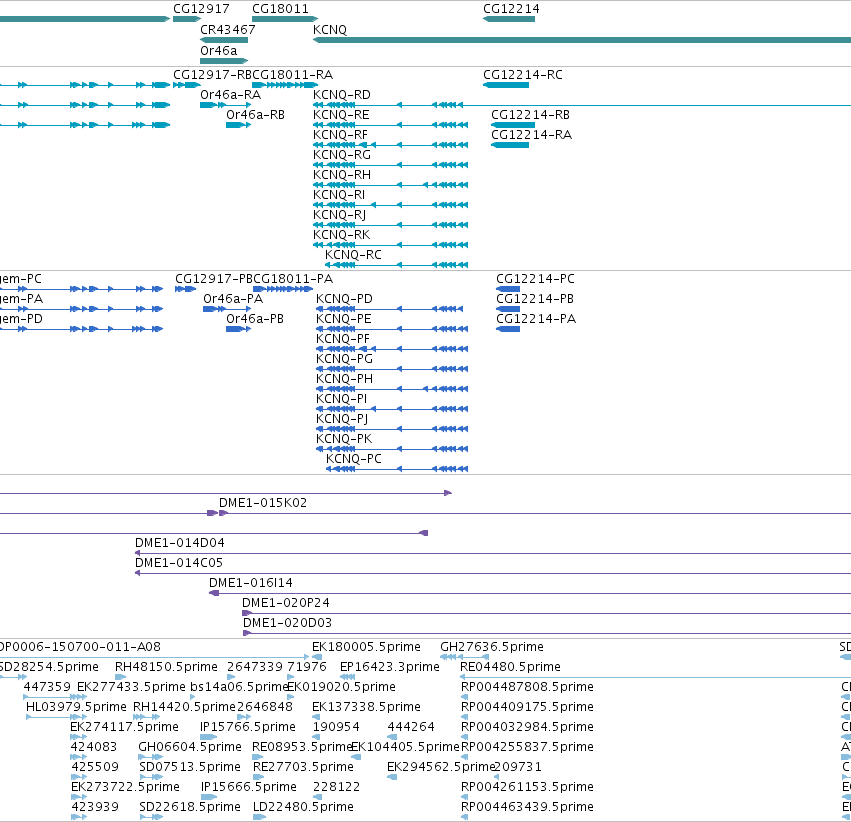Select EST RE04480.5prime
The height and width of the screenshot is (822, 851).
[x=510, y=666]
